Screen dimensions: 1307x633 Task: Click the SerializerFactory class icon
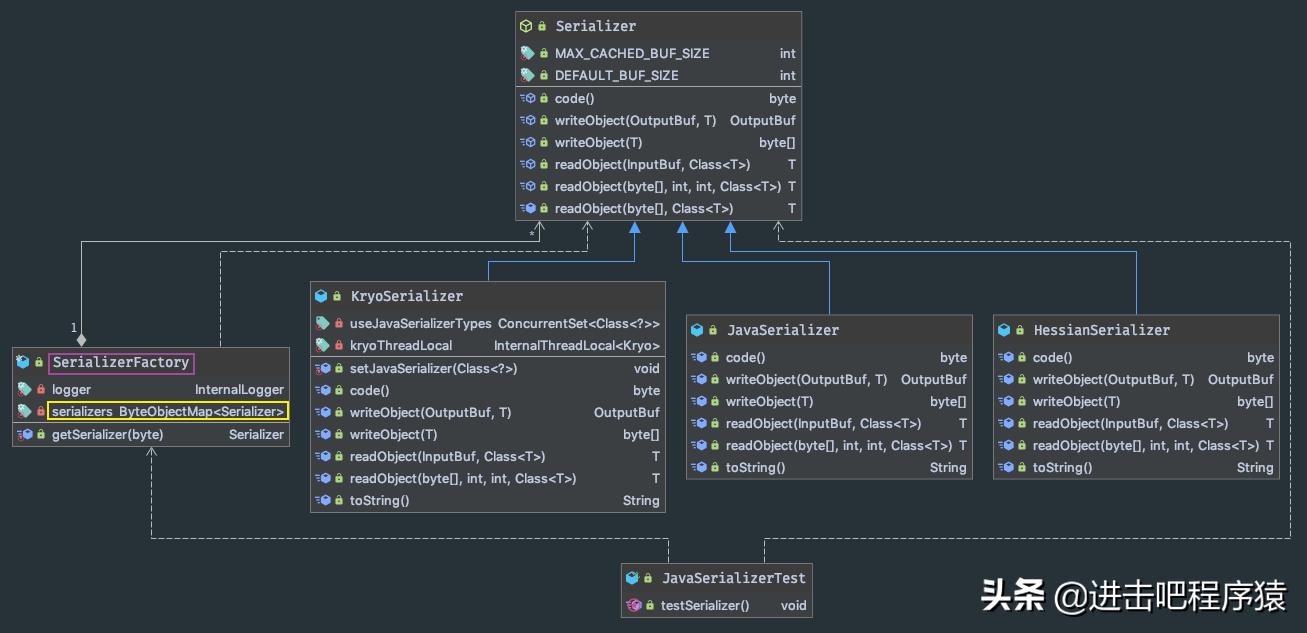(x=23, y=362)
